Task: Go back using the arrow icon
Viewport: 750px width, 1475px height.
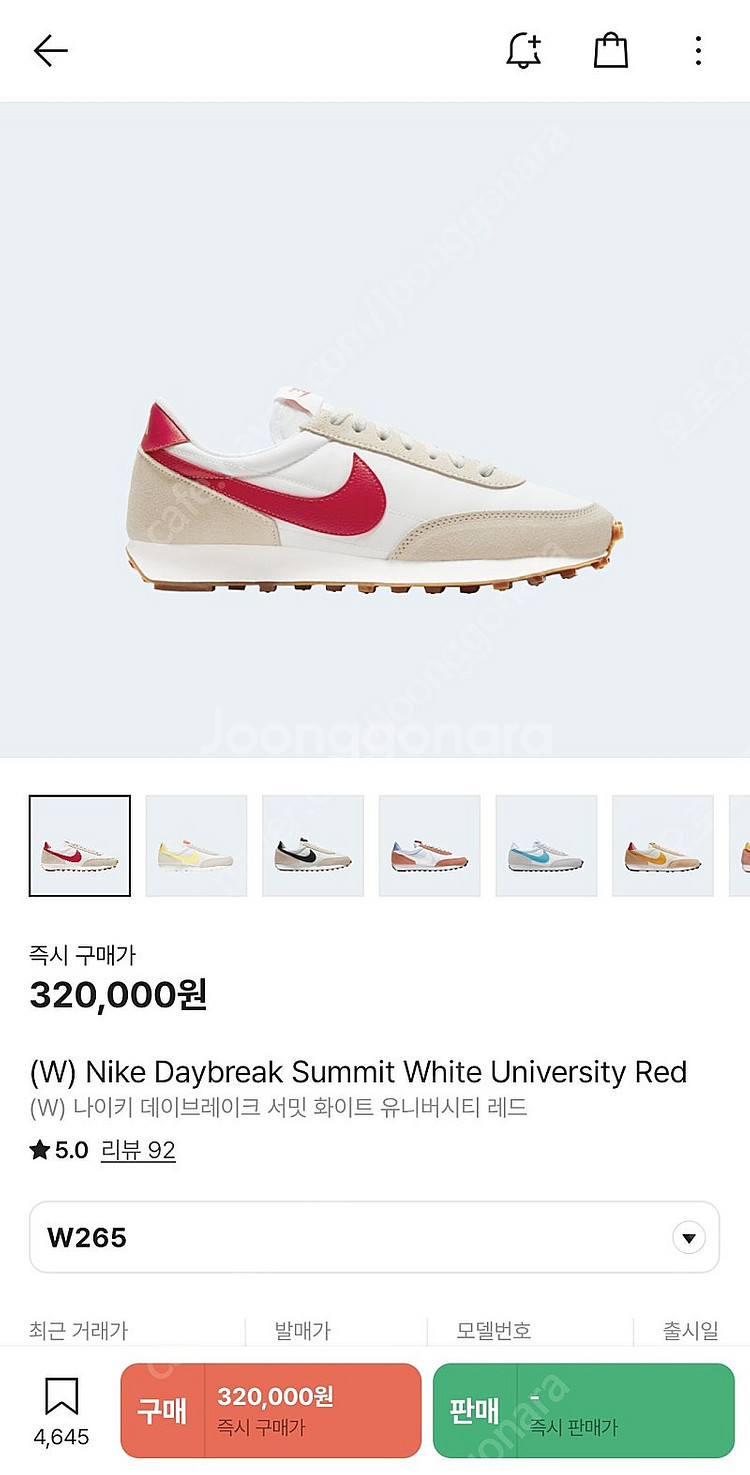Action: [50, 50]
